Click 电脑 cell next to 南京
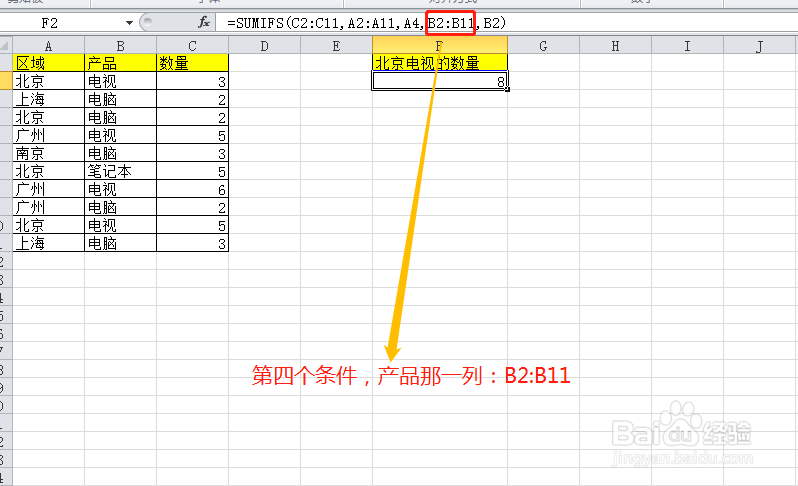The width and height of the screenshot is (798, 486). pos(121,153)
